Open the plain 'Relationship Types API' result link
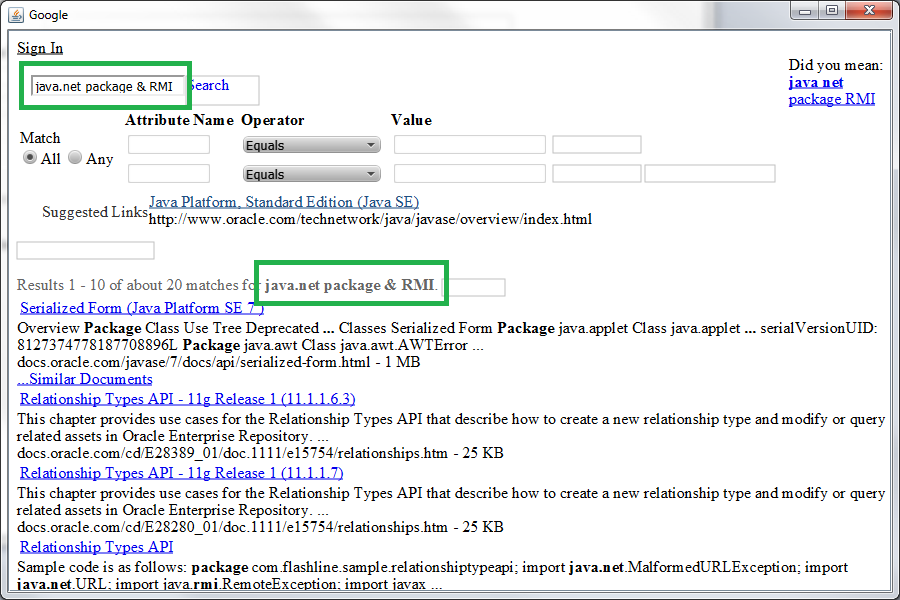The image size is (900, 600). 96,547
